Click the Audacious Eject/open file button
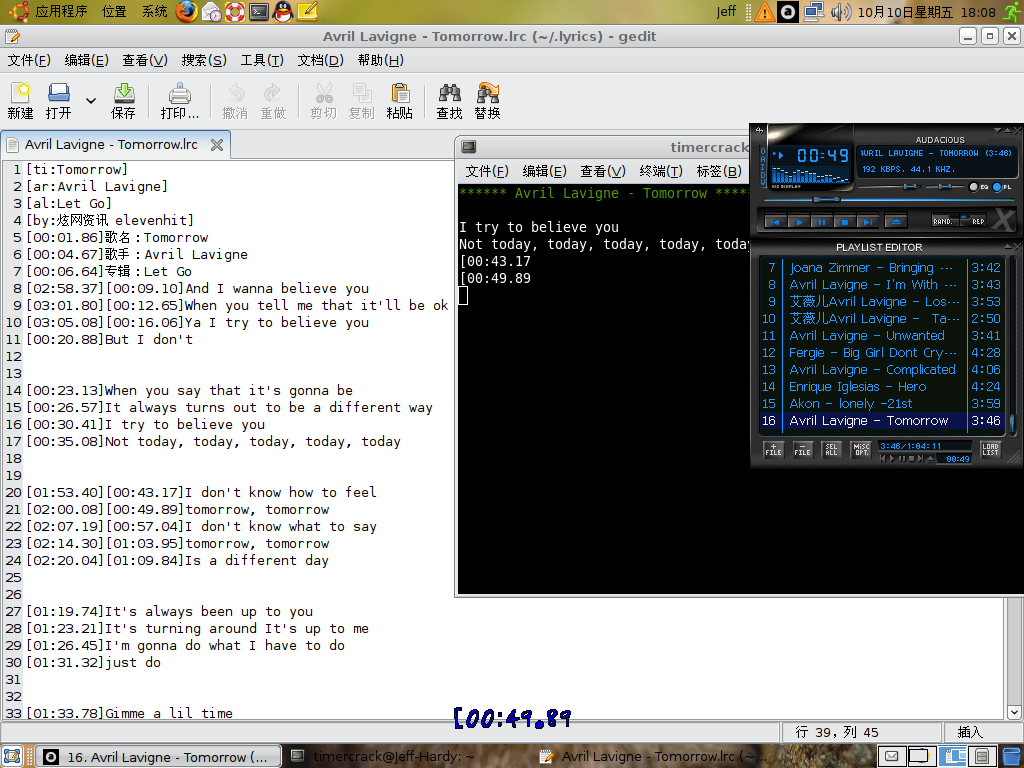 point(896,222)
